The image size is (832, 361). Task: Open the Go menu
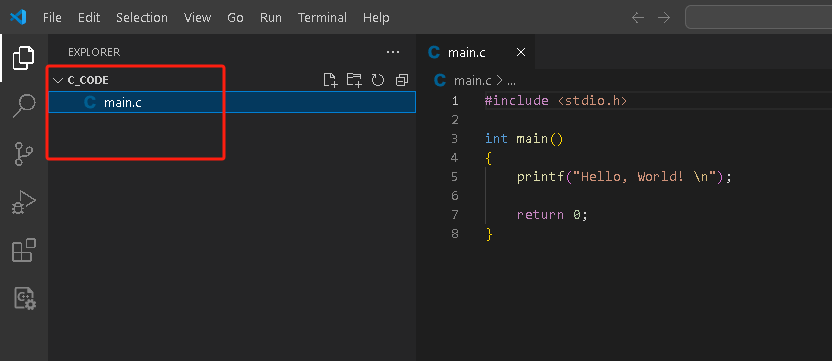coord(235,18)
